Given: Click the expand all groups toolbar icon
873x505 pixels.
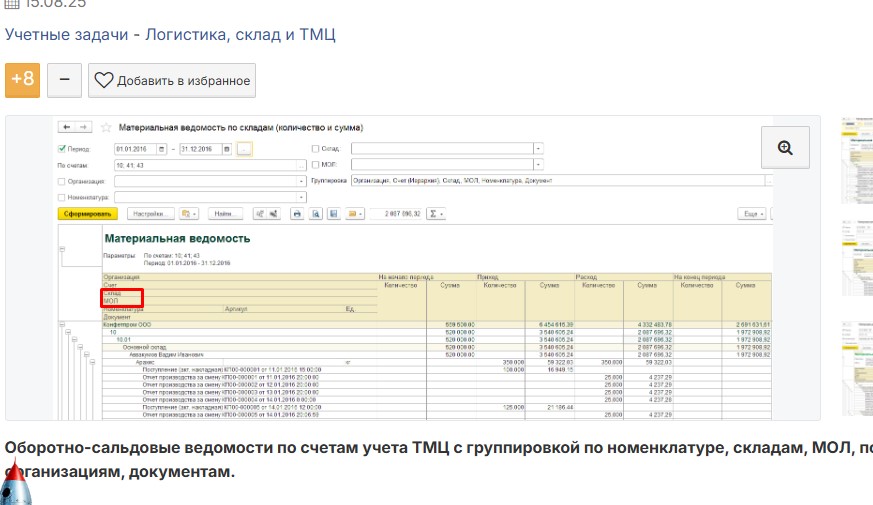Looking at the screenshot, I should [273, 214].
